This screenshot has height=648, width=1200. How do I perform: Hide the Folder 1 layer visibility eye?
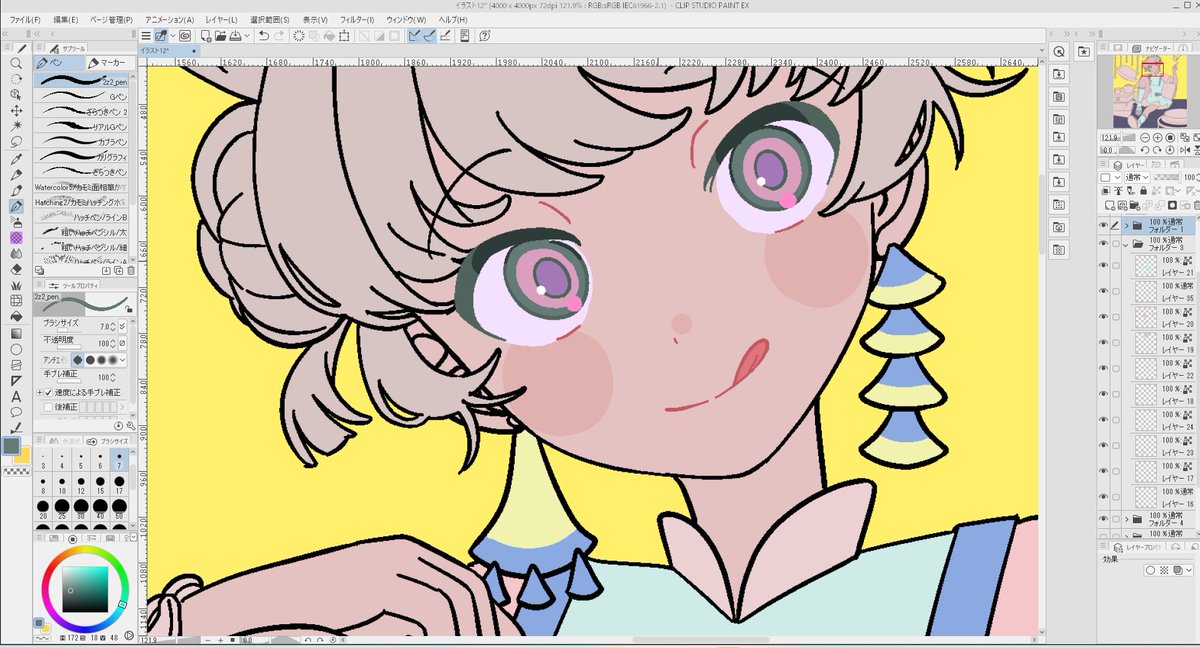(1103, 226)
